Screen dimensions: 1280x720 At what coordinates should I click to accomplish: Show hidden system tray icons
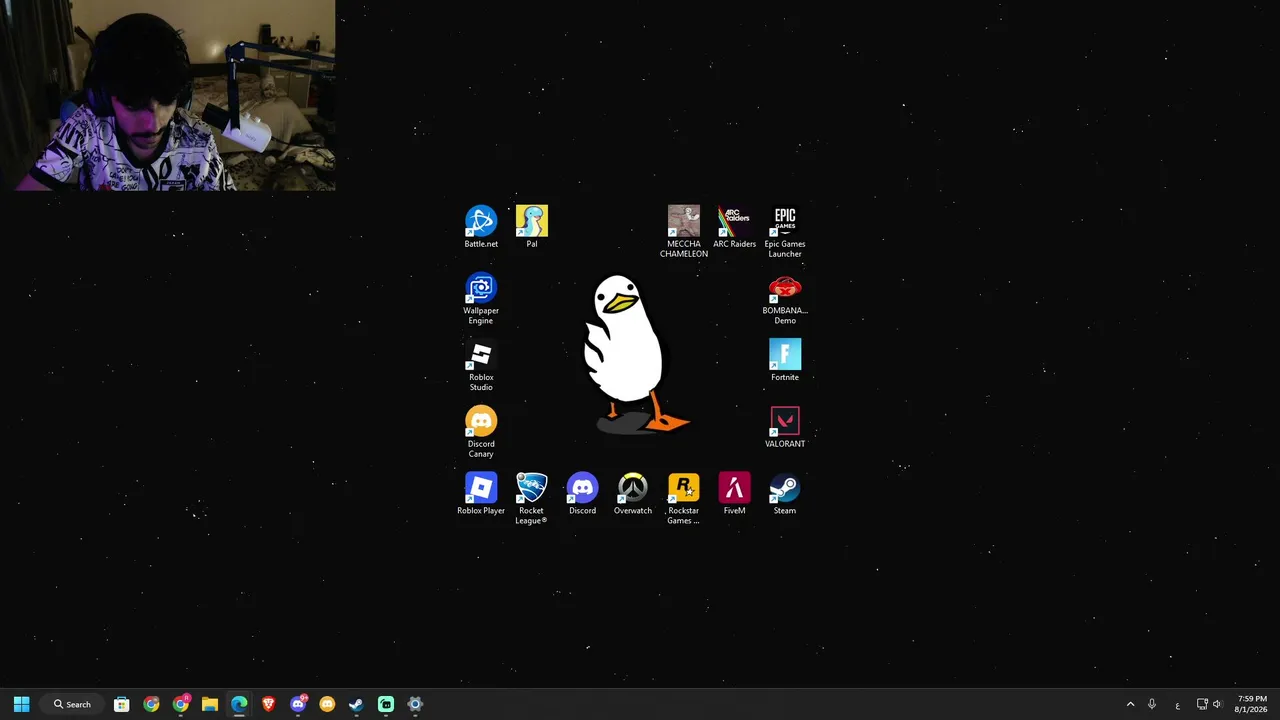click(1131, 704)
